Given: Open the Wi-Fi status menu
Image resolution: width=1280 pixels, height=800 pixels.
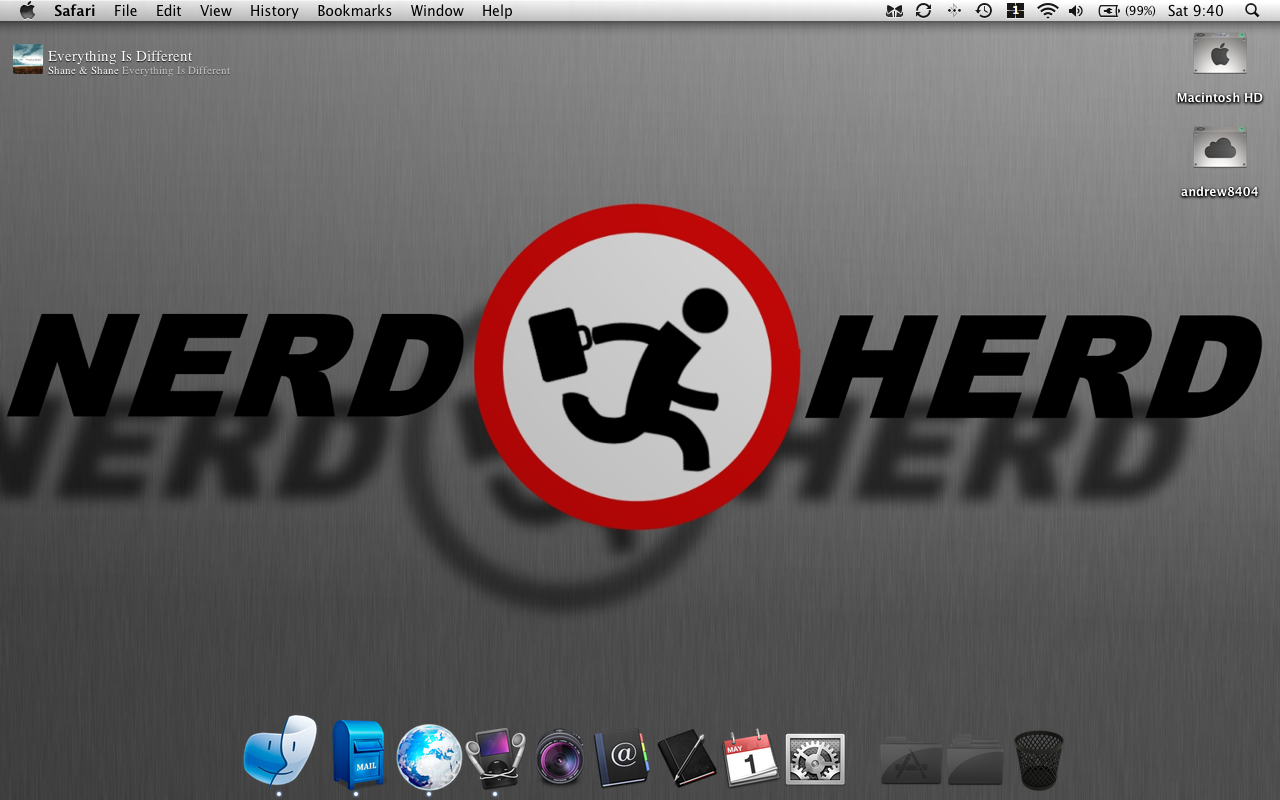Looking at the screenshot, I should (x=1047, y=11).
